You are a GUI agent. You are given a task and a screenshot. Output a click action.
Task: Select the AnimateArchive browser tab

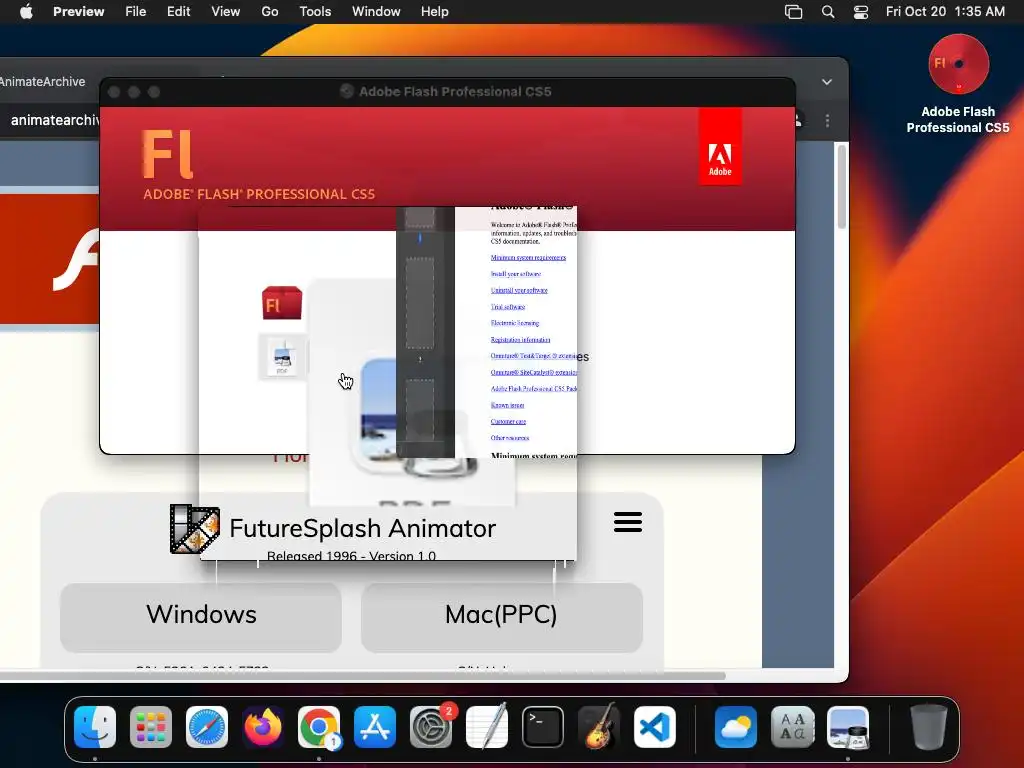tap(44, 82)
